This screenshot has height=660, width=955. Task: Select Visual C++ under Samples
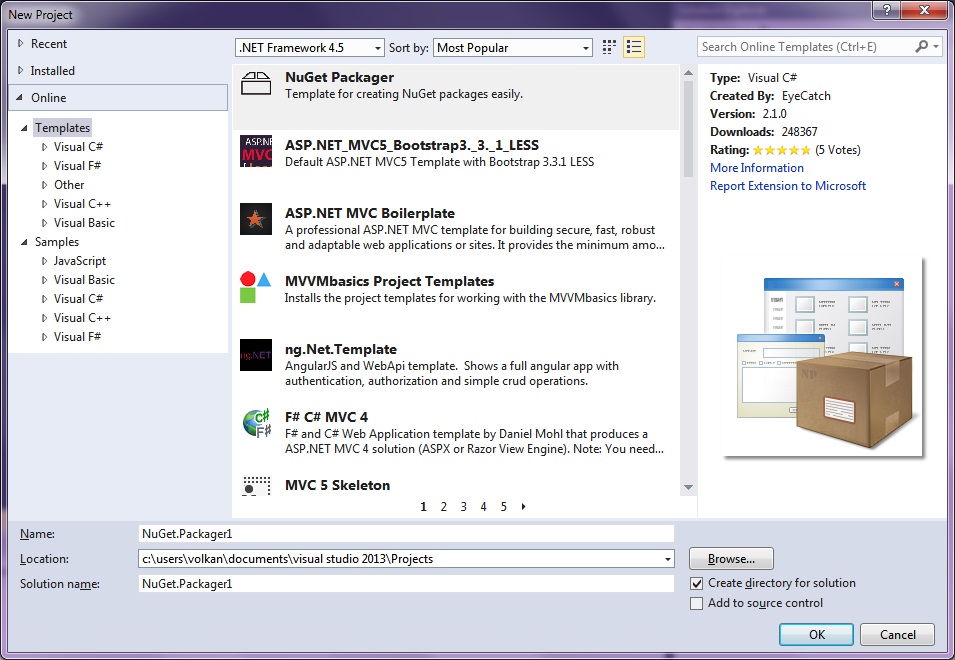(x=82, y=317)
